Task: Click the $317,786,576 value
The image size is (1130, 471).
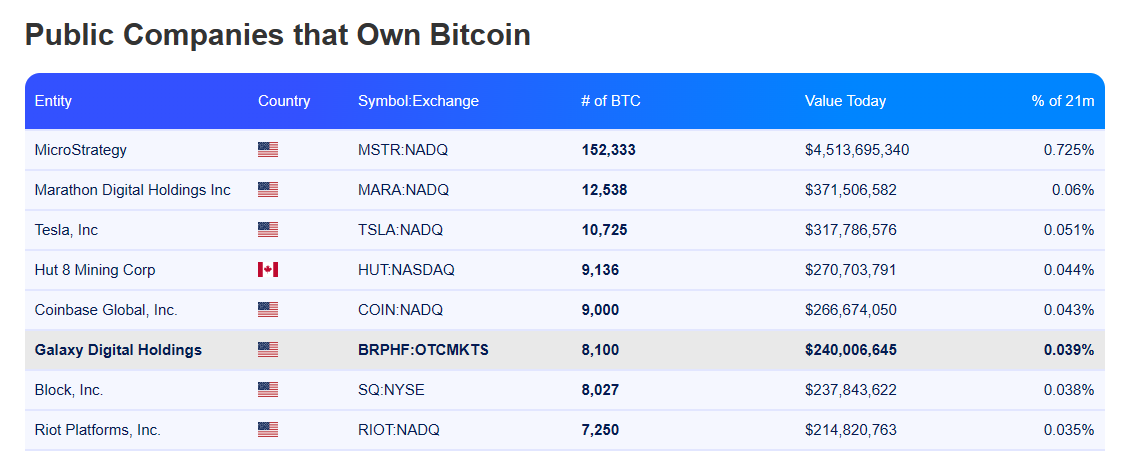Action: (851, 230)
